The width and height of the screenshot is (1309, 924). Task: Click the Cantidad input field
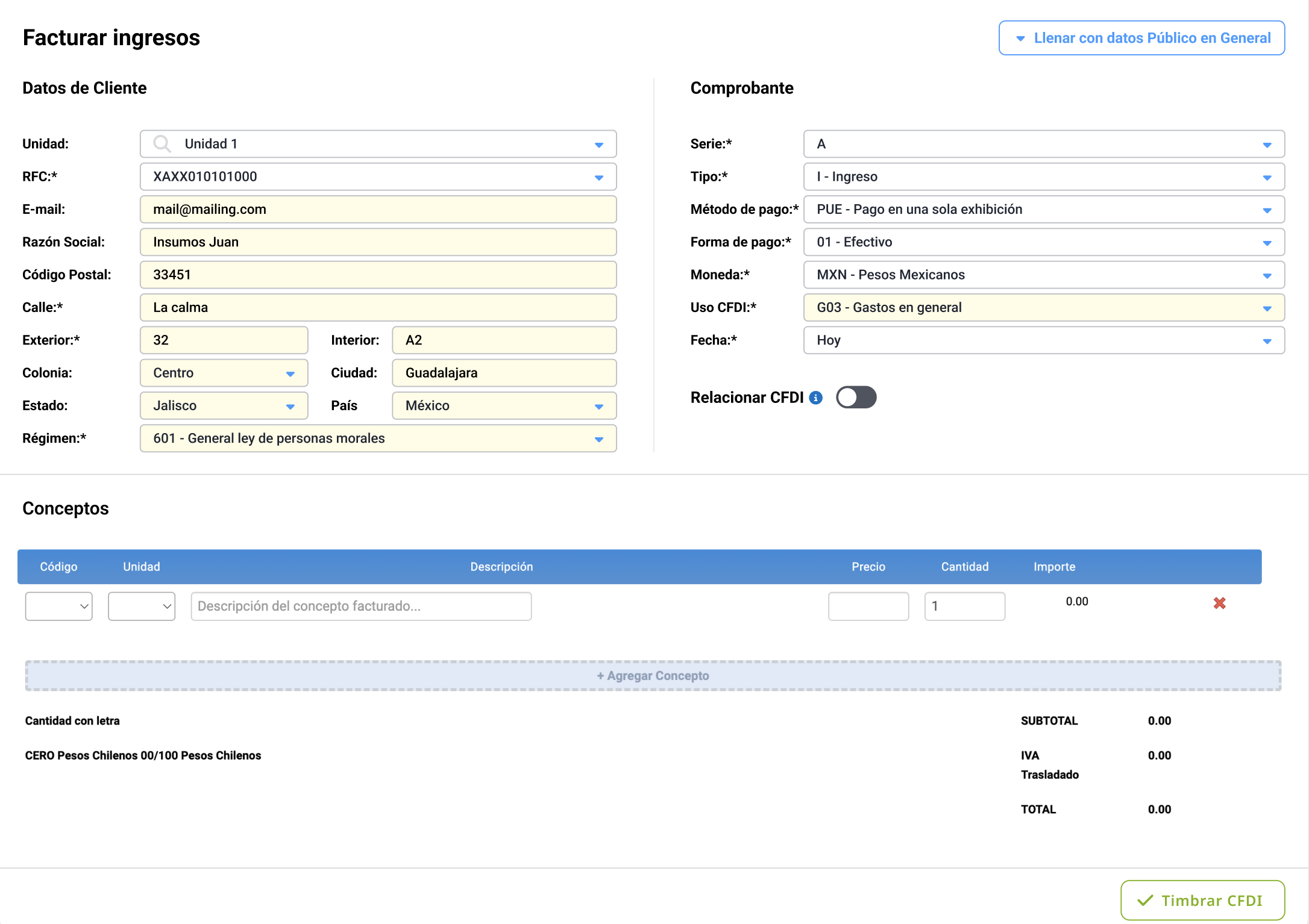point(965,606)
